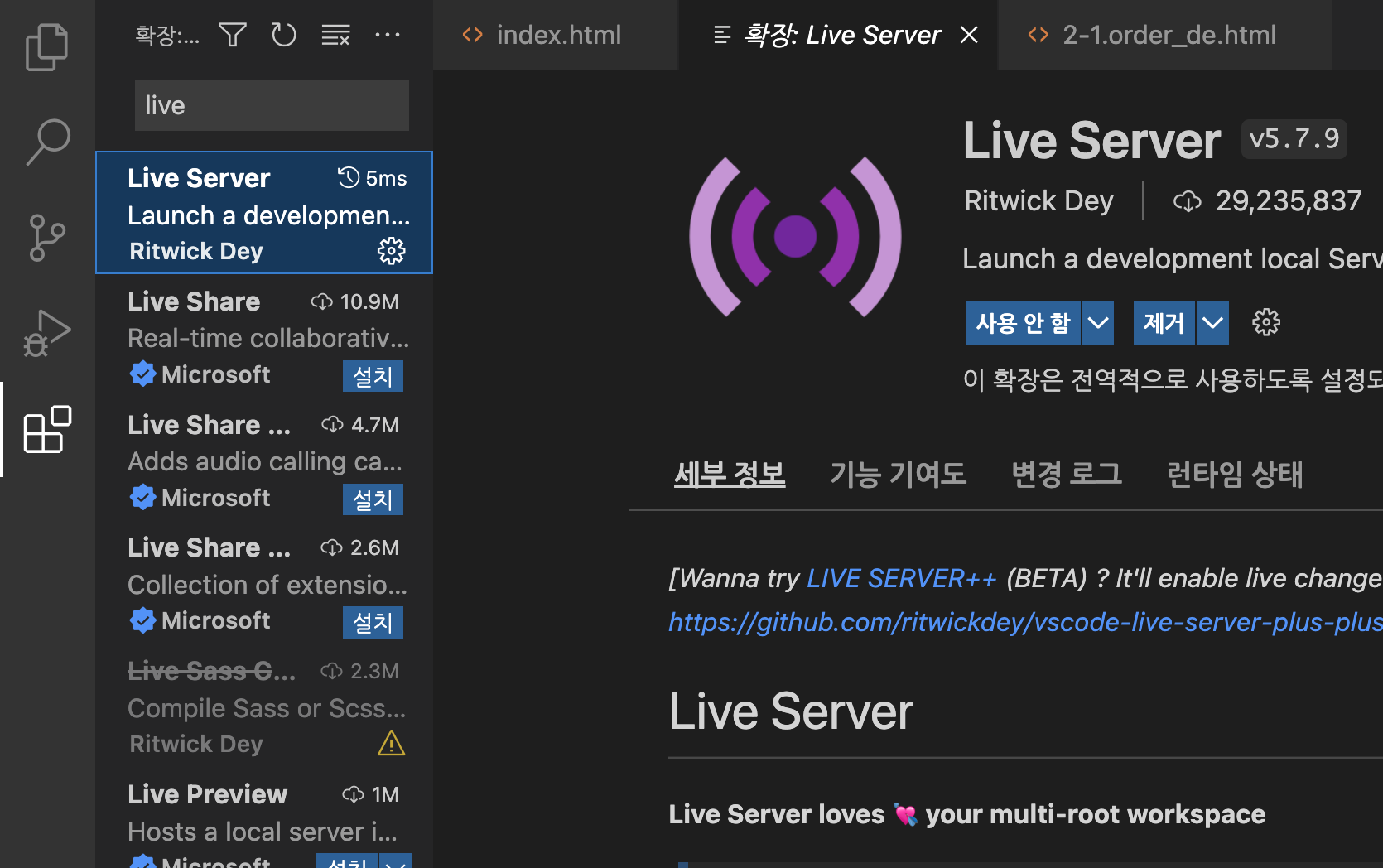
Task: Refresh the extensions list
Action: [x=284, y=35]
